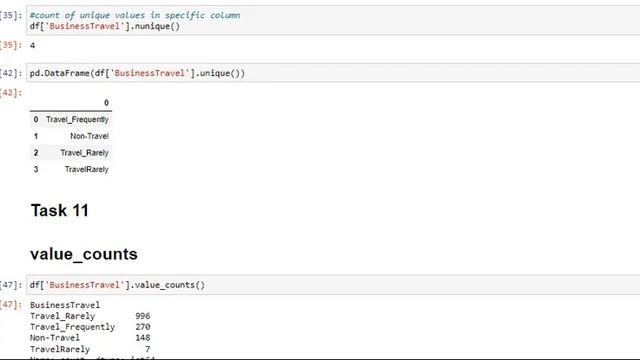Click the value_counts heading
This screenshot has height=360, width=640.
pos(84,254)
